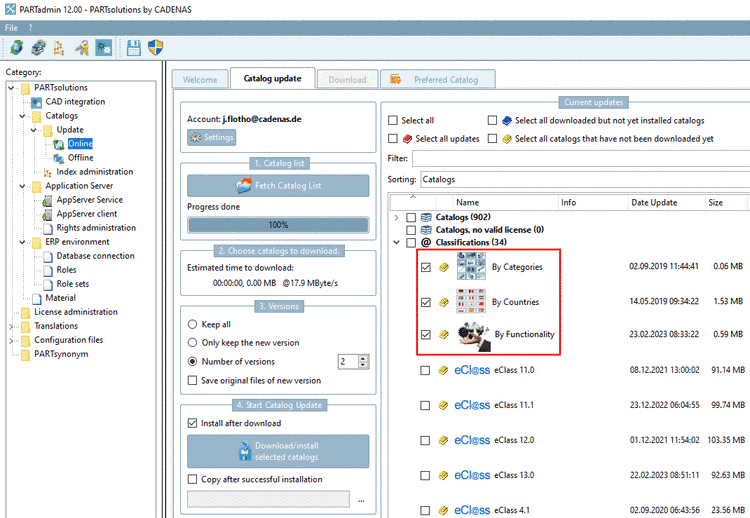This screenshot has width=750, height=518.
Task: Collapse the Application Server node
Action: tap(22, 186)
